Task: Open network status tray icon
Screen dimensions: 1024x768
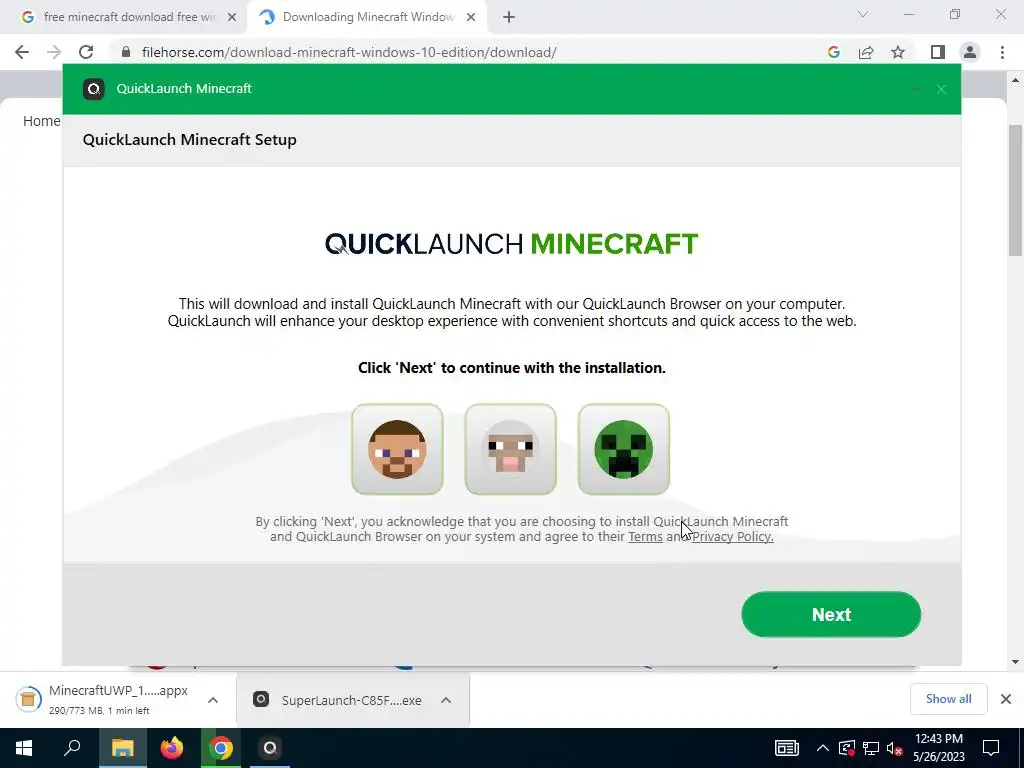Action: 871,748
